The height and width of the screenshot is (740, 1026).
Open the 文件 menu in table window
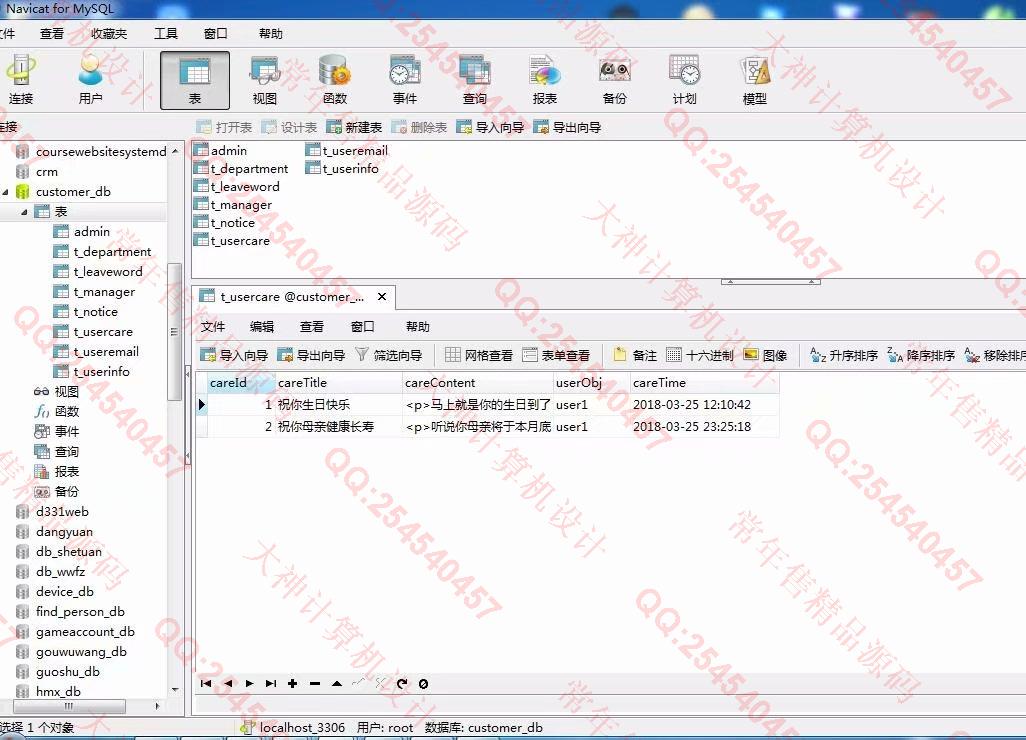213,326
